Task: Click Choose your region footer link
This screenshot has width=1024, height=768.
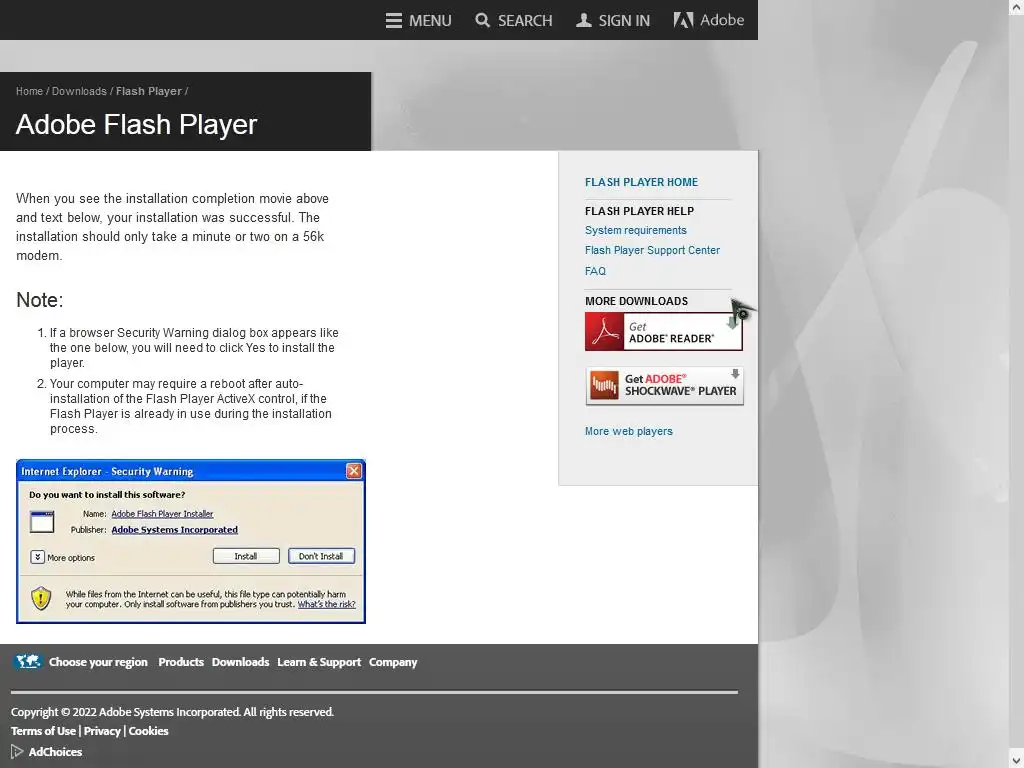Action: click(x=98, y=662)
